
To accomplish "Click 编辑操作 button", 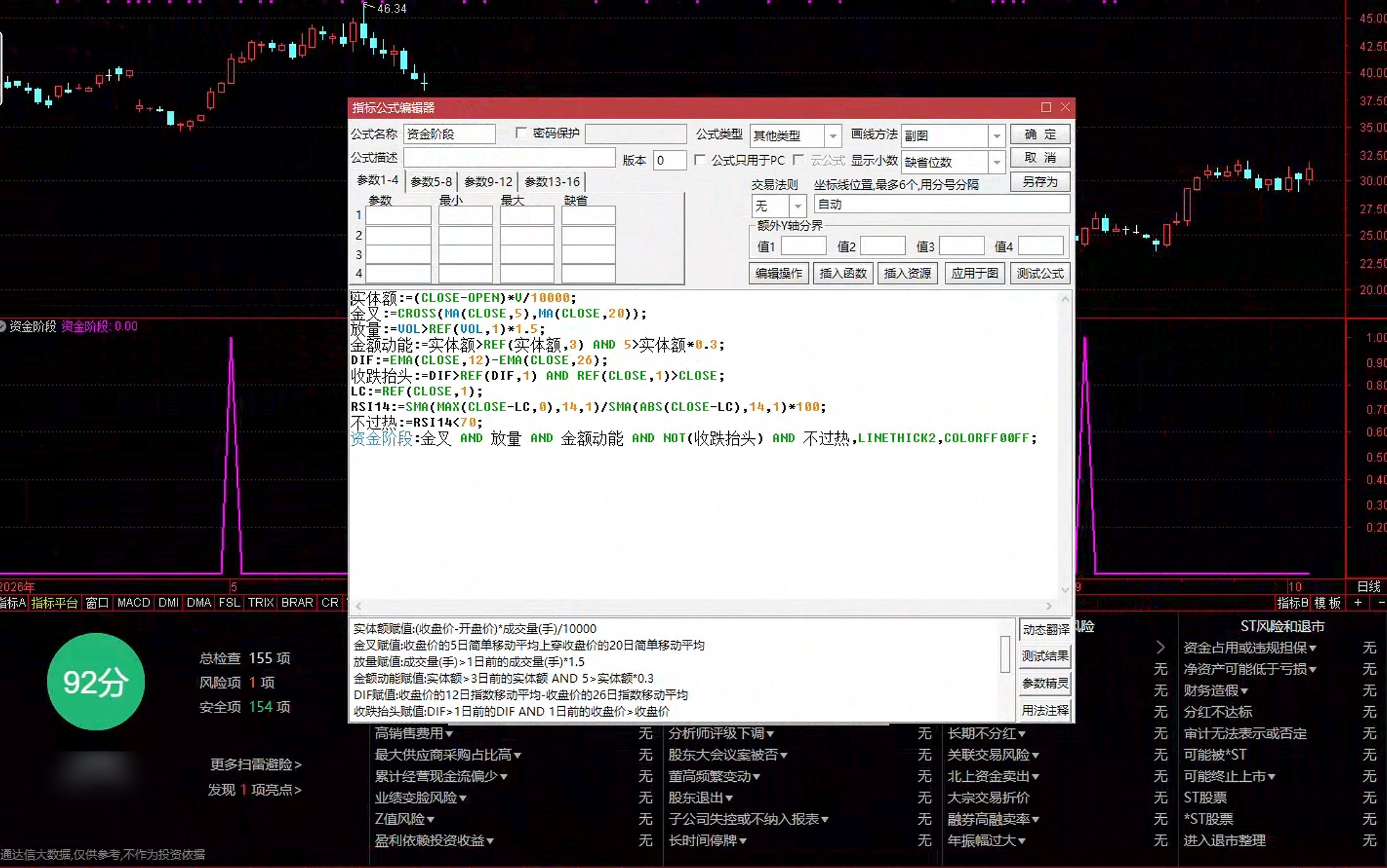I will click(778, 273).
